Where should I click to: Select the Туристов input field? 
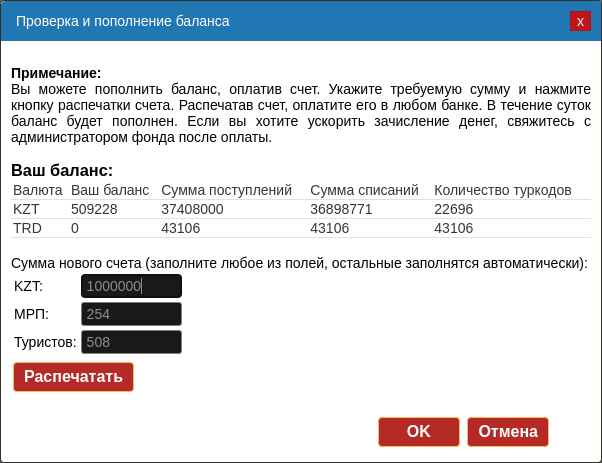131,342
